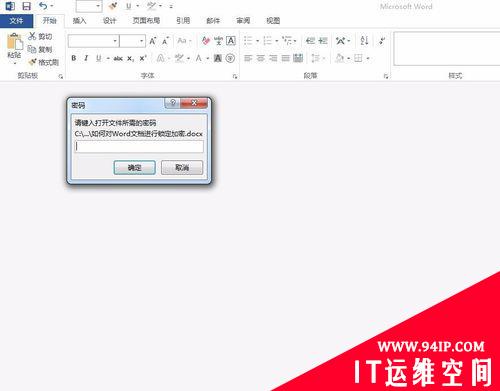Open the Numbering dropdown arrow
The height and width of the screenshot is (391, 500).
(x=277, y=41)
